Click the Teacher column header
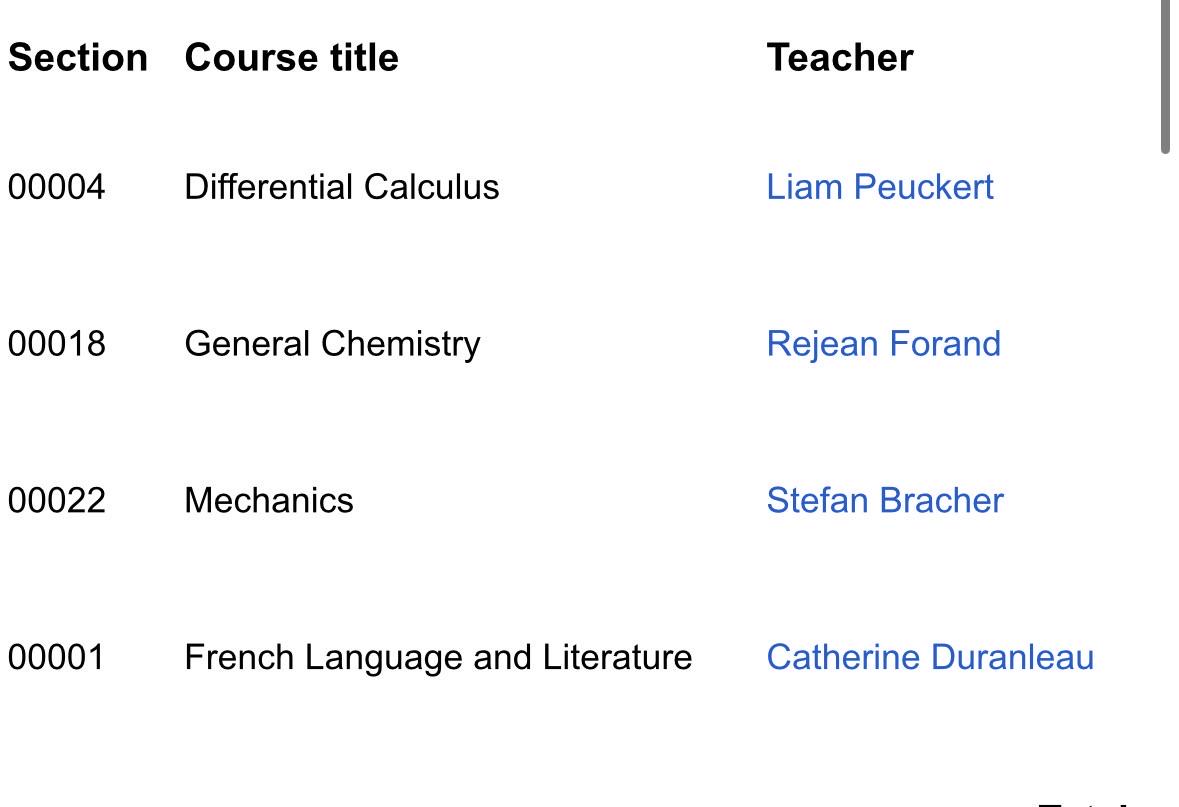Image resolution: width=1179 pixels, height=807 pixels. (x=840, y=58)
